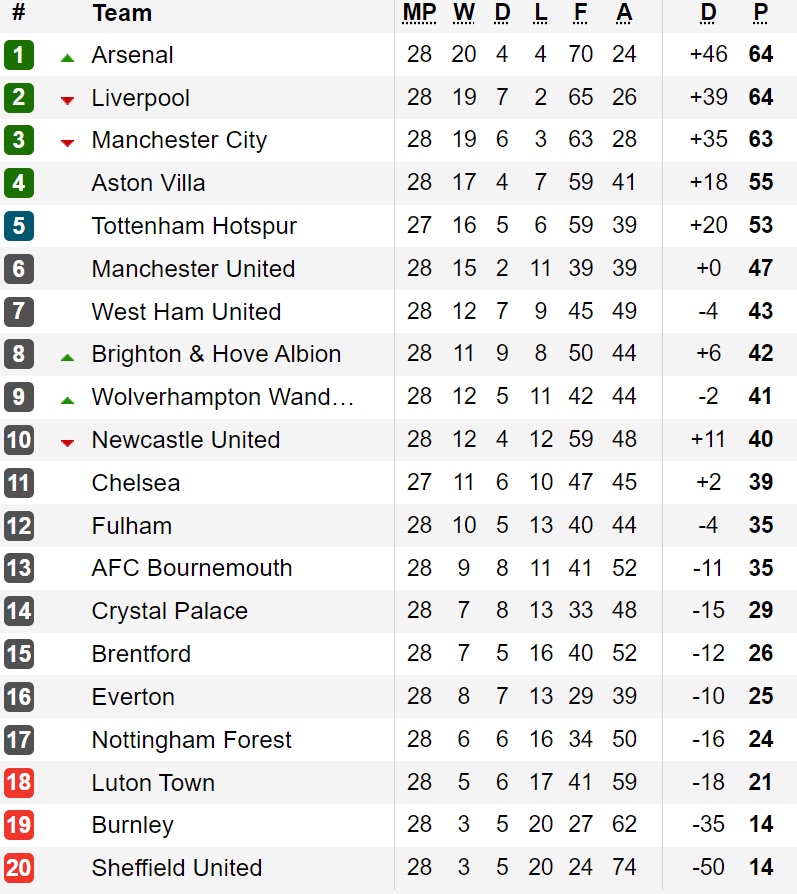This screenshot has height=894, width=797.
Task: Open the Aston Villa team link
Action: 148,183
